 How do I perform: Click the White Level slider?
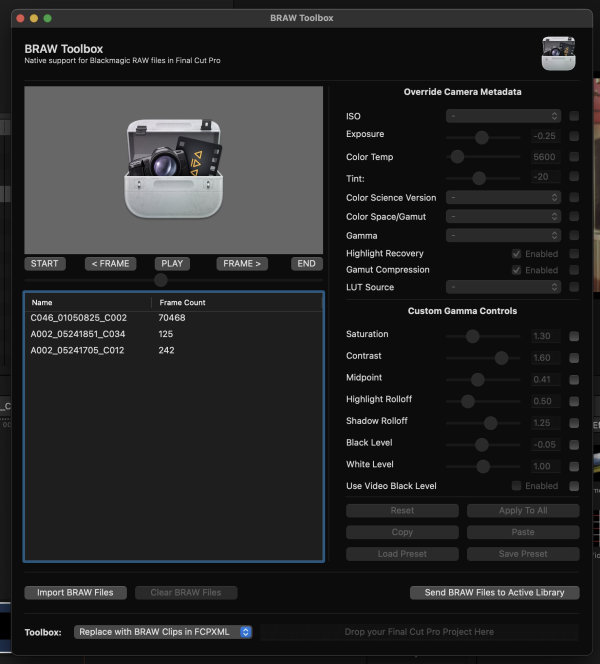pos(483,466)
